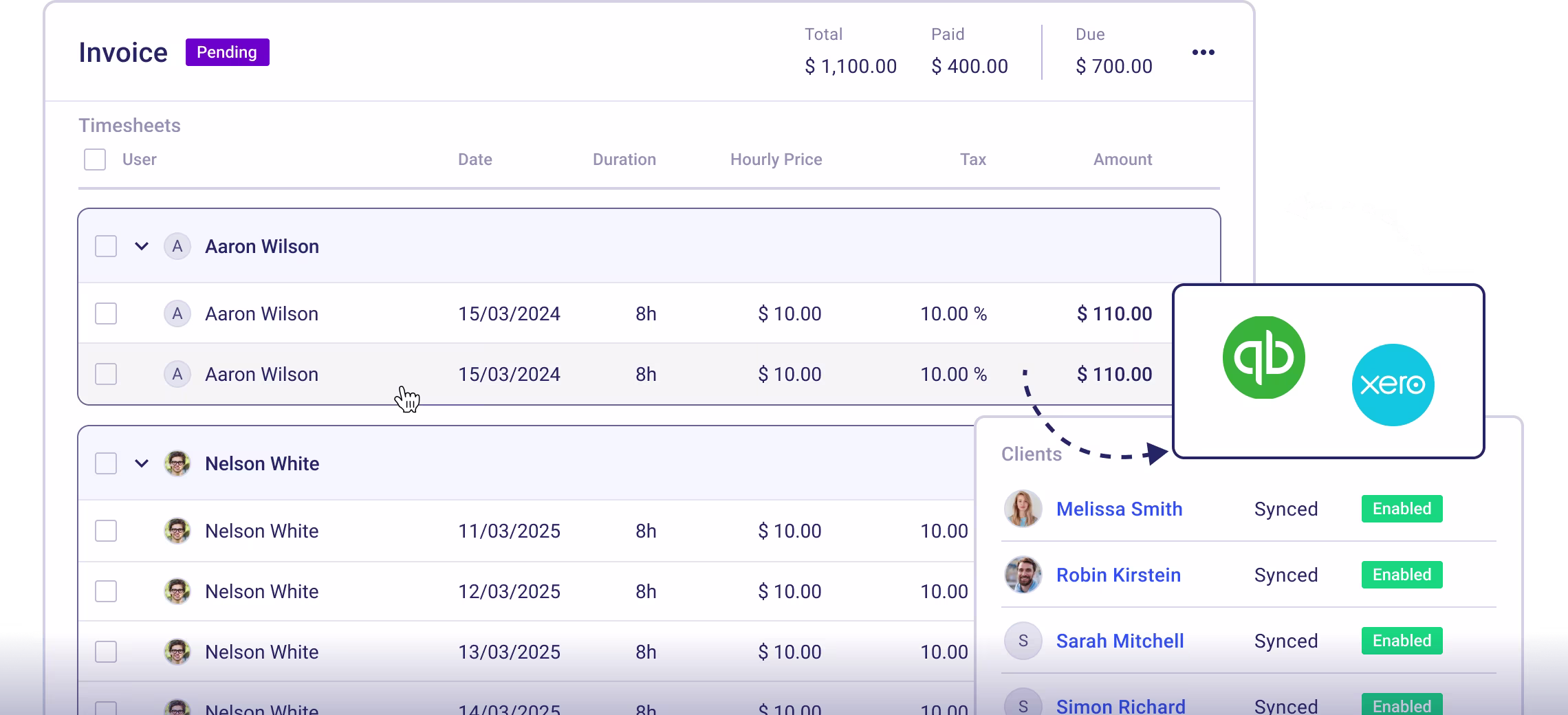Click Synced status for Melissa Smith
1568x715 pixels.
(1286, 509)
